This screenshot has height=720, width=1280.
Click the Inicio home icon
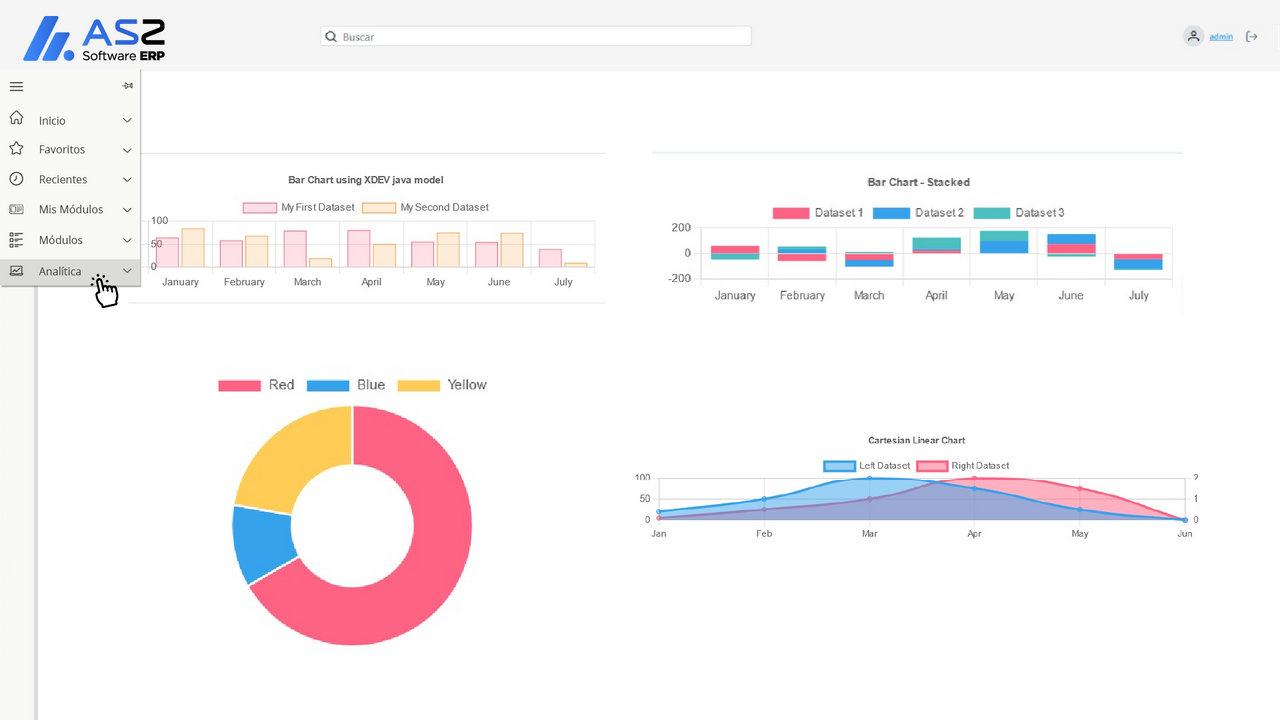pyautogui.click(x=16, y=119)
